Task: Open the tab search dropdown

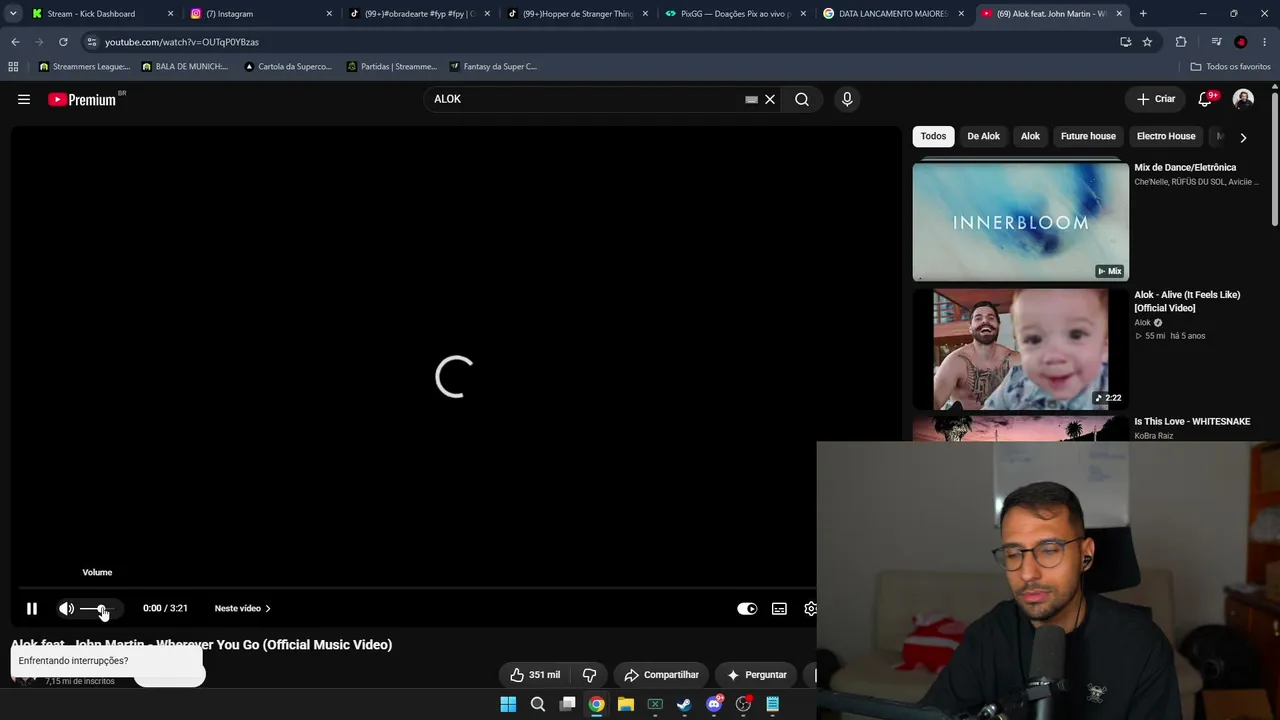Action: (13, 14)
